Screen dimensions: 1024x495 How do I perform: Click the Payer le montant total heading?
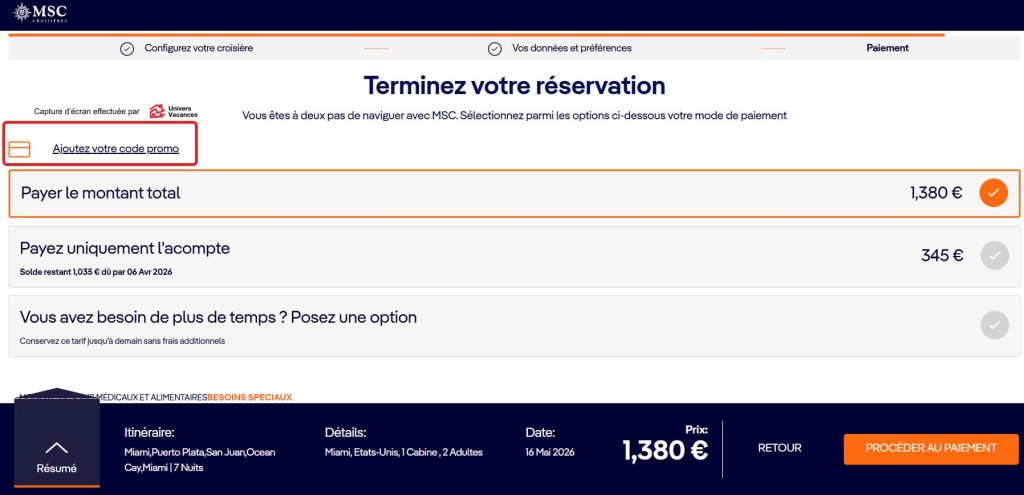click(101, 193)
